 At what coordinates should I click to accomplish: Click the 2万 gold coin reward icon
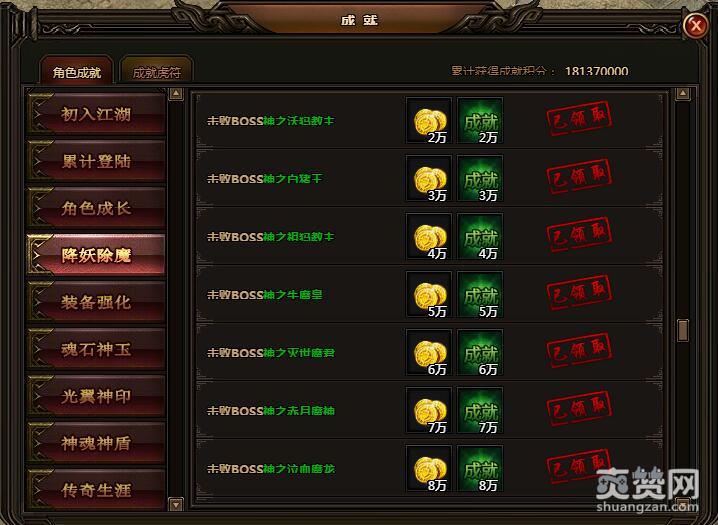tap(429, 120)
